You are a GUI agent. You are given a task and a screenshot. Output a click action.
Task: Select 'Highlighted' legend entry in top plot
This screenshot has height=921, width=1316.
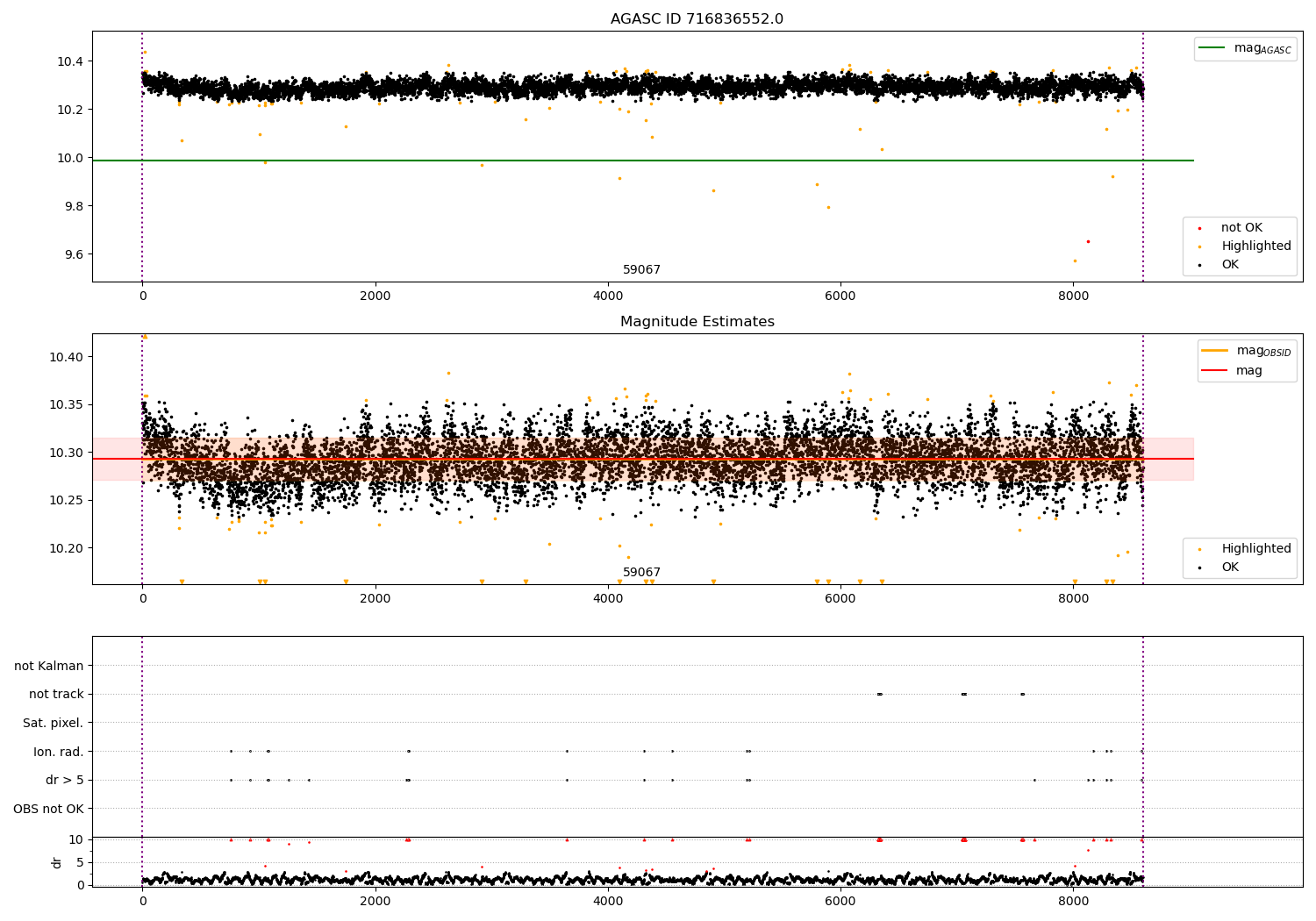click(x=1255, y=246)
